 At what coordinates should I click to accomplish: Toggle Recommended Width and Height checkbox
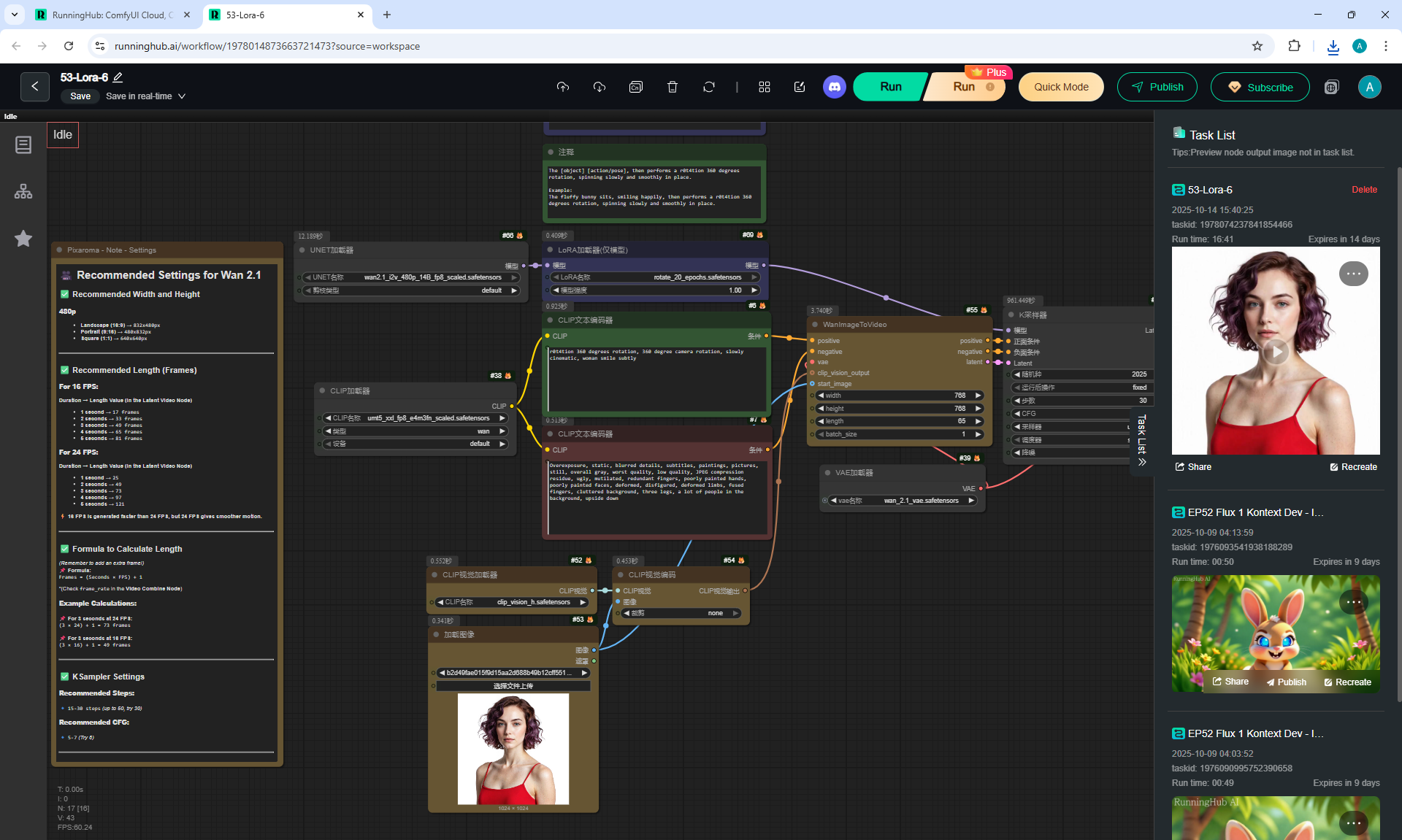[64, 294]
